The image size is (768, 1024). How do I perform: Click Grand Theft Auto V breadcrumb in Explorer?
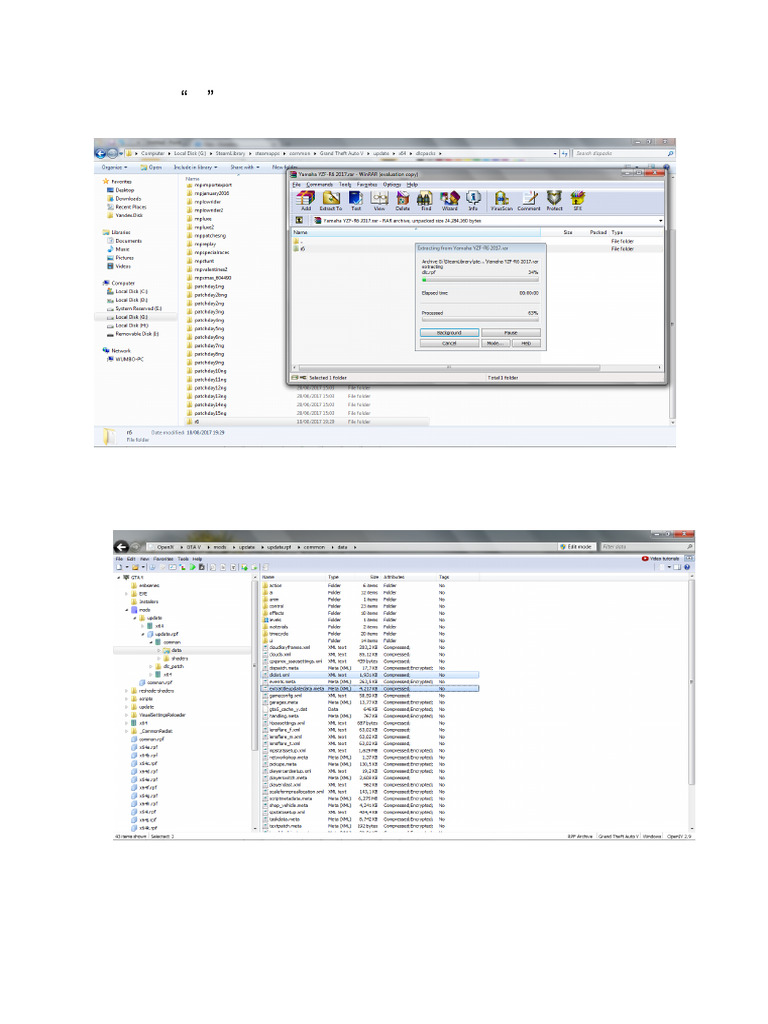pos(341,153)
